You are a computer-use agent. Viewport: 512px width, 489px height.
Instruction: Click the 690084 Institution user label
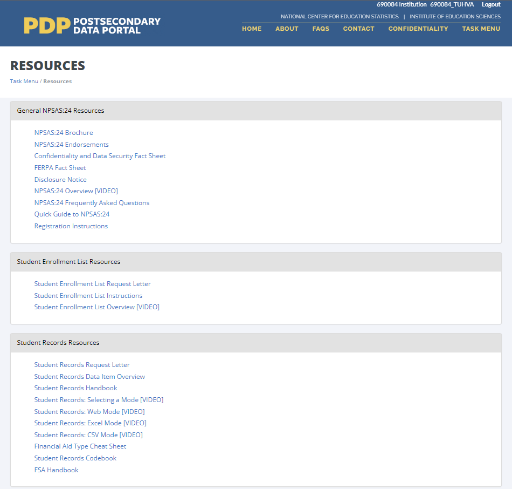(402, 5)
